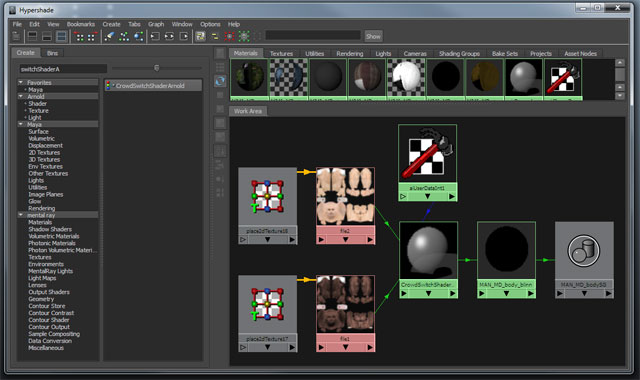Click the Input and Output Connections icon
Image resolution: width=640 pixels, height=380 pixels.
point(169,36)
